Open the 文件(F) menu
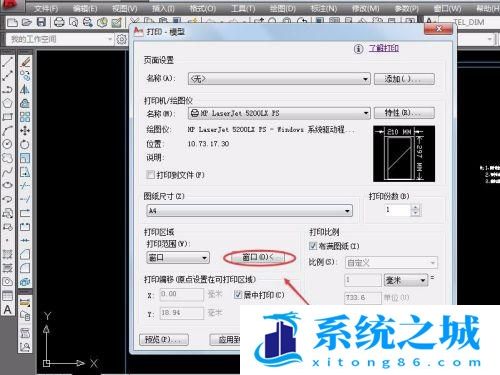Screen dimensions: 500x375 coord(46,8)
